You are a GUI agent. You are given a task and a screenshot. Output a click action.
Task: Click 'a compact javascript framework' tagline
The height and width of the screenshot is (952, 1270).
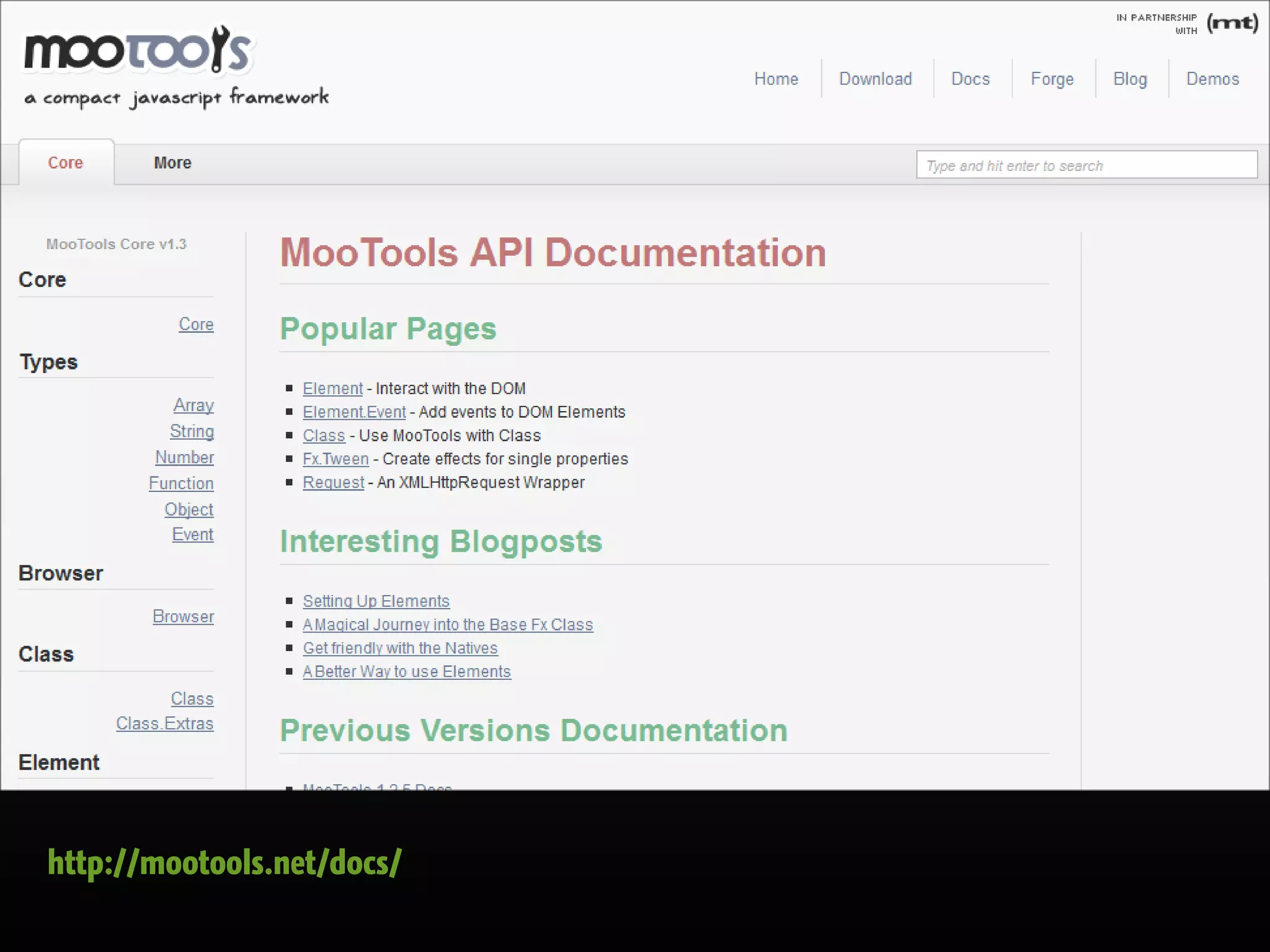[177, 98]
